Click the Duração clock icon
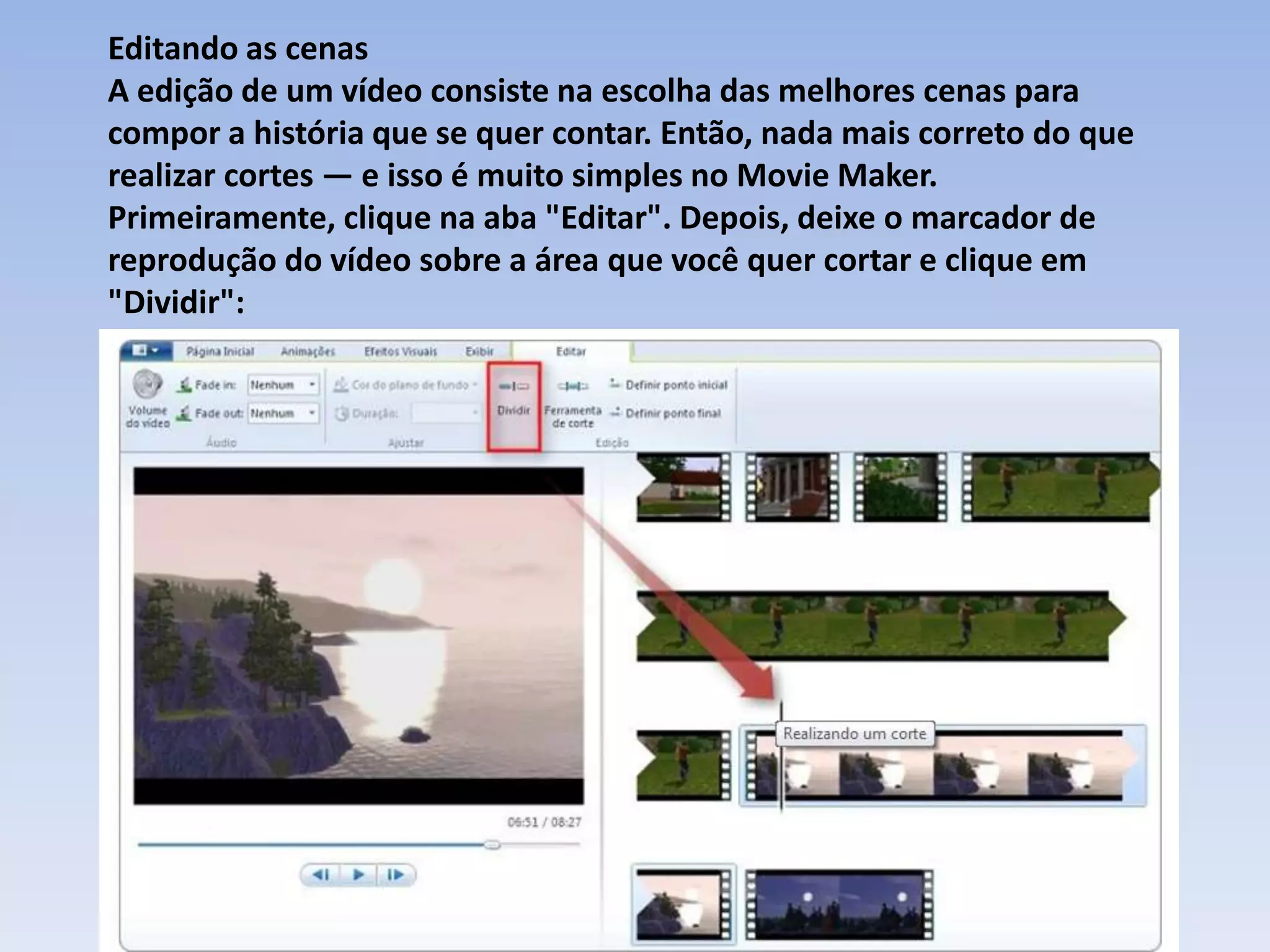Screen dimensions: 1270x952 pyautogui.click(x=342, y=413)
